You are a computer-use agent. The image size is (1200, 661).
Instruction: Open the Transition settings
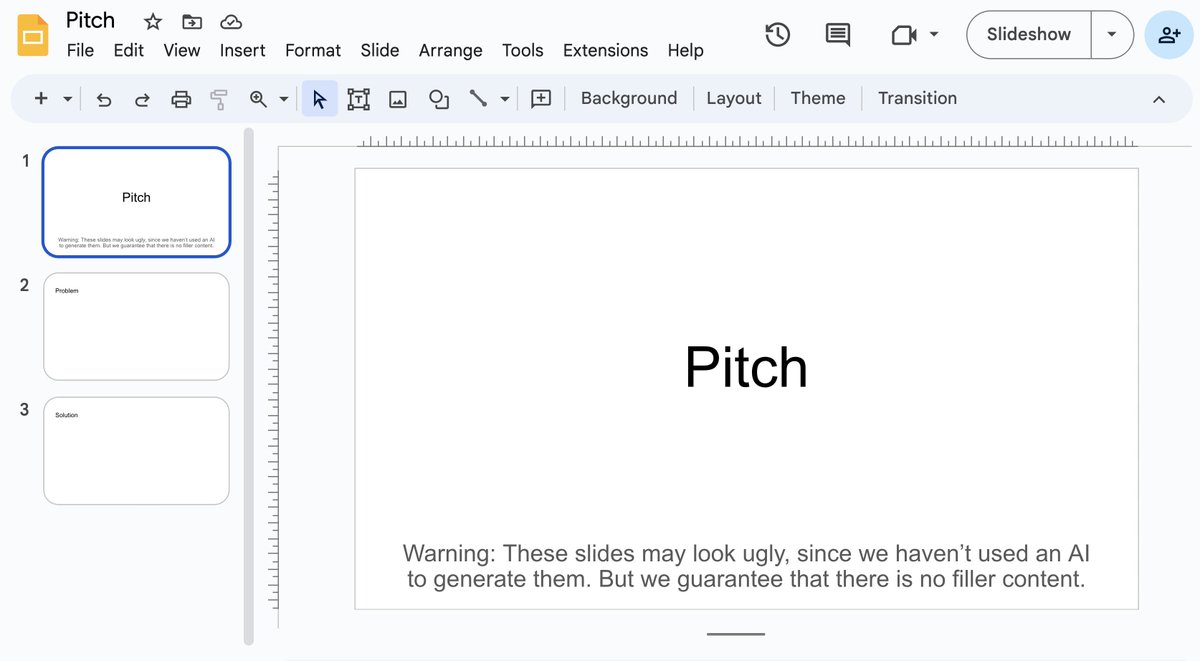click(x=917, y=98)
